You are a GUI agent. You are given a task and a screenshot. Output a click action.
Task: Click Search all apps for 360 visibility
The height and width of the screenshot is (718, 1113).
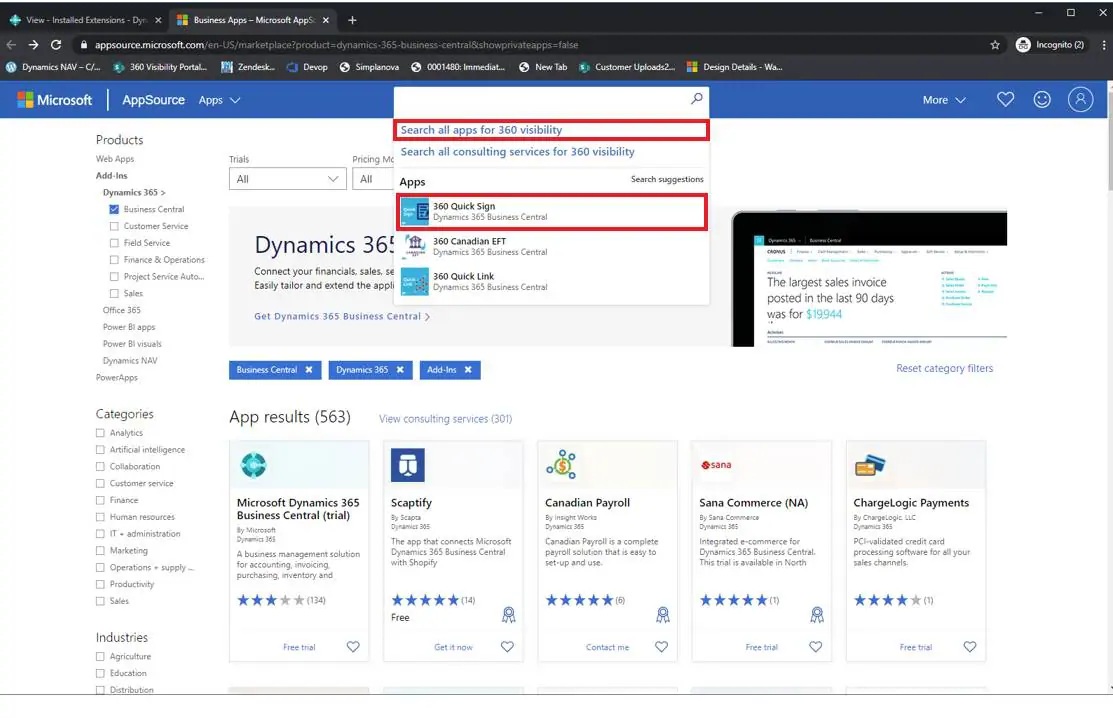pos(481,130)
